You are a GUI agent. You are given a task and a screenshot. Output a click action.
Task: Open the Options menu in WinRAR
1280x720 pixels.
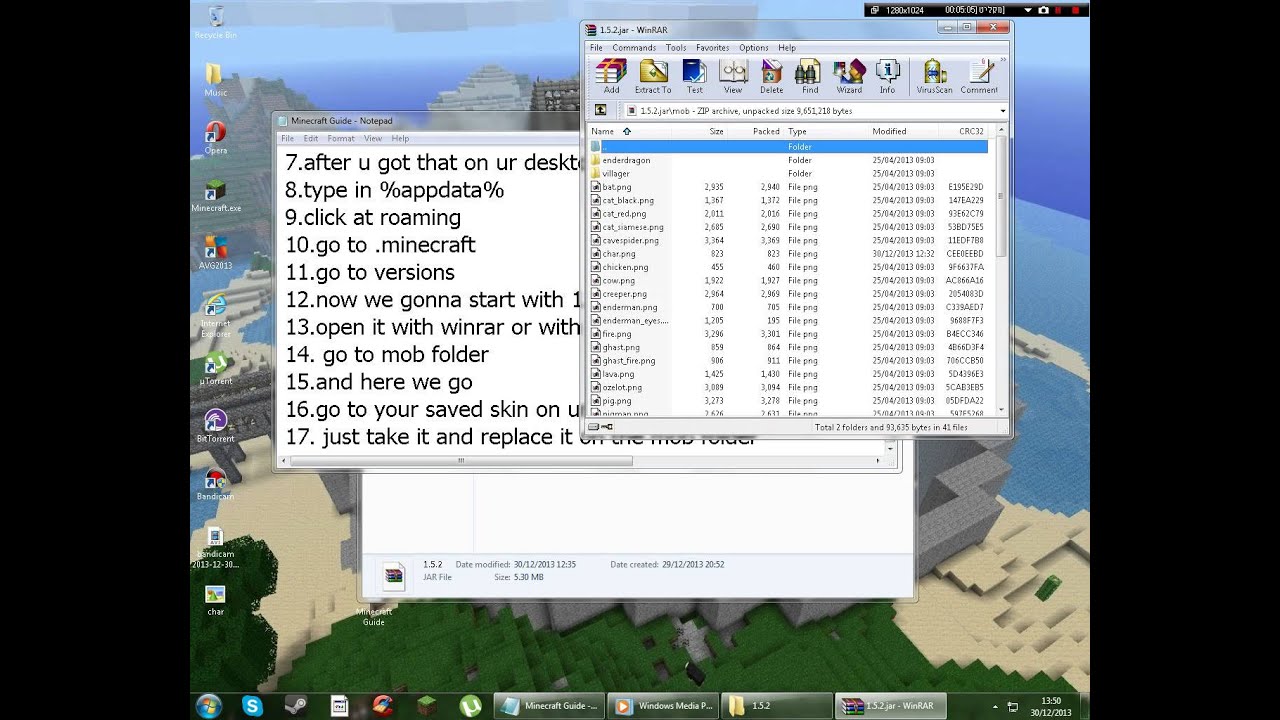(754, 47)
